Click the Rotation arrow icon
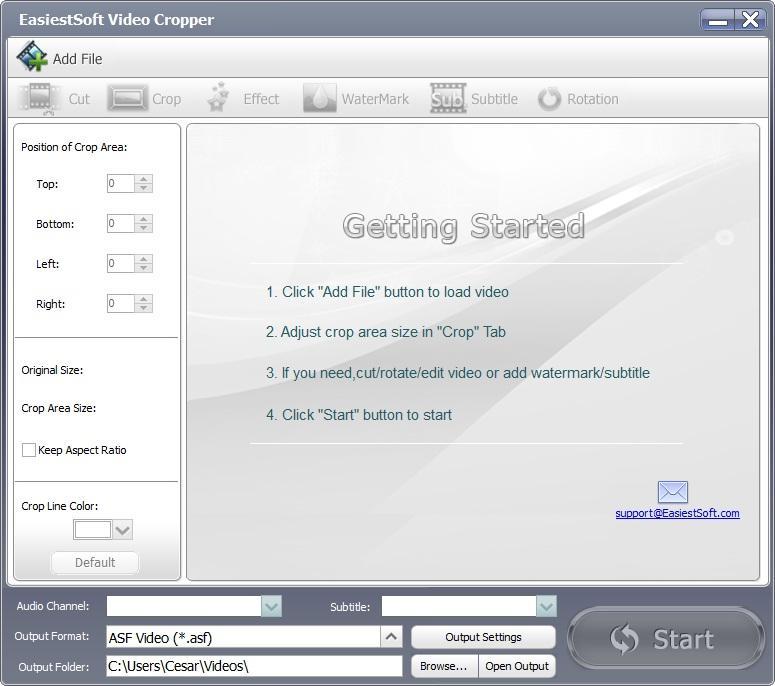775x686 pixels. click(550, 98)
